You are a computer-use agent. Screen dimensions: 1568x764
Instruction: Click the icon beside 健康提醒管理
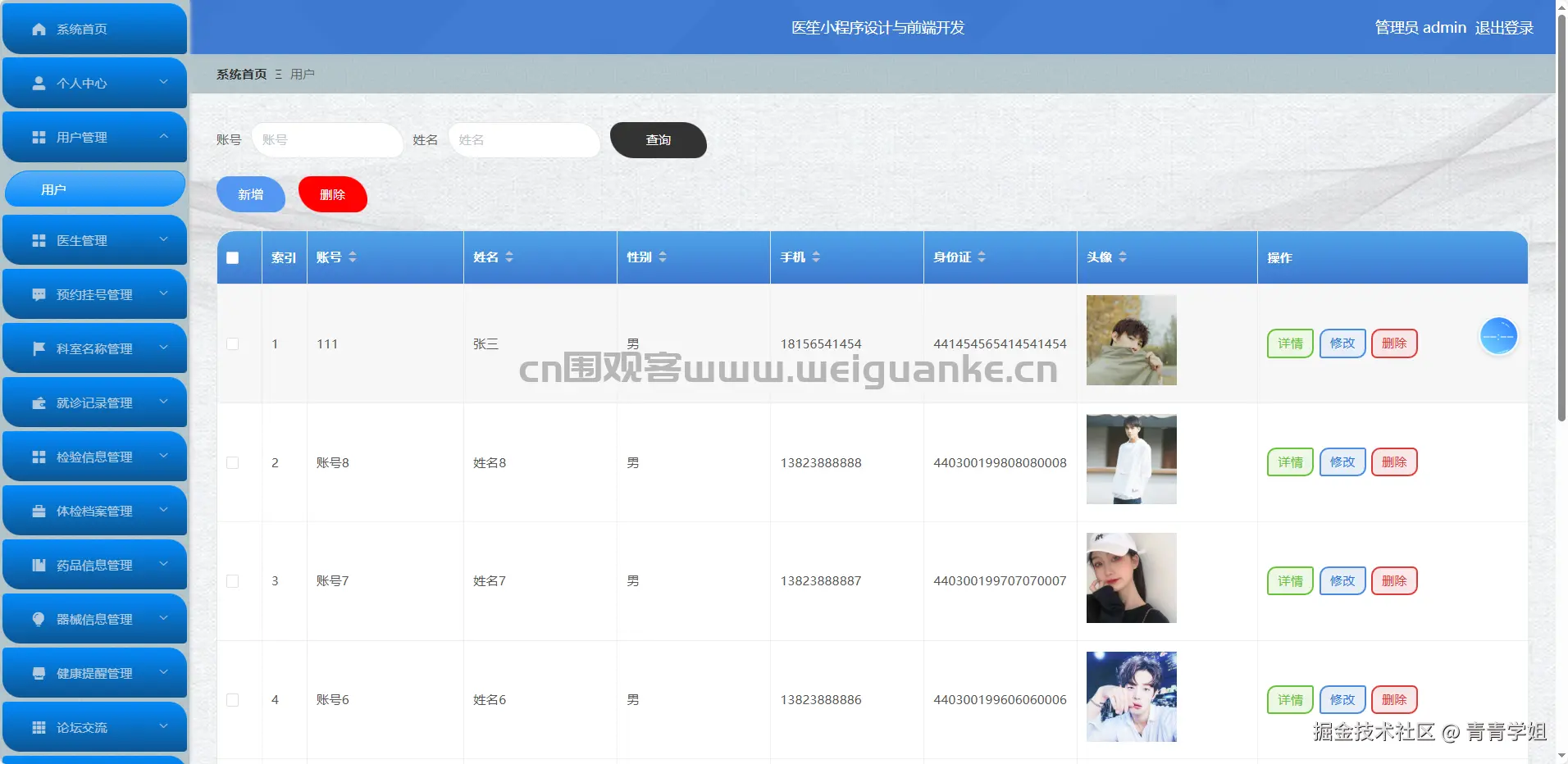pos(39,674)
